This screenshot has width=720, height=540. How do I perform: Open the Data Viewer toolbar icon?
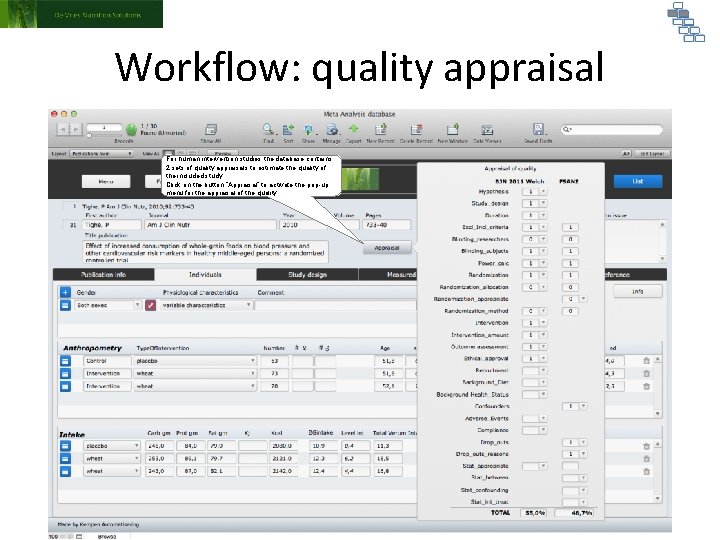[x=487, y=130]
